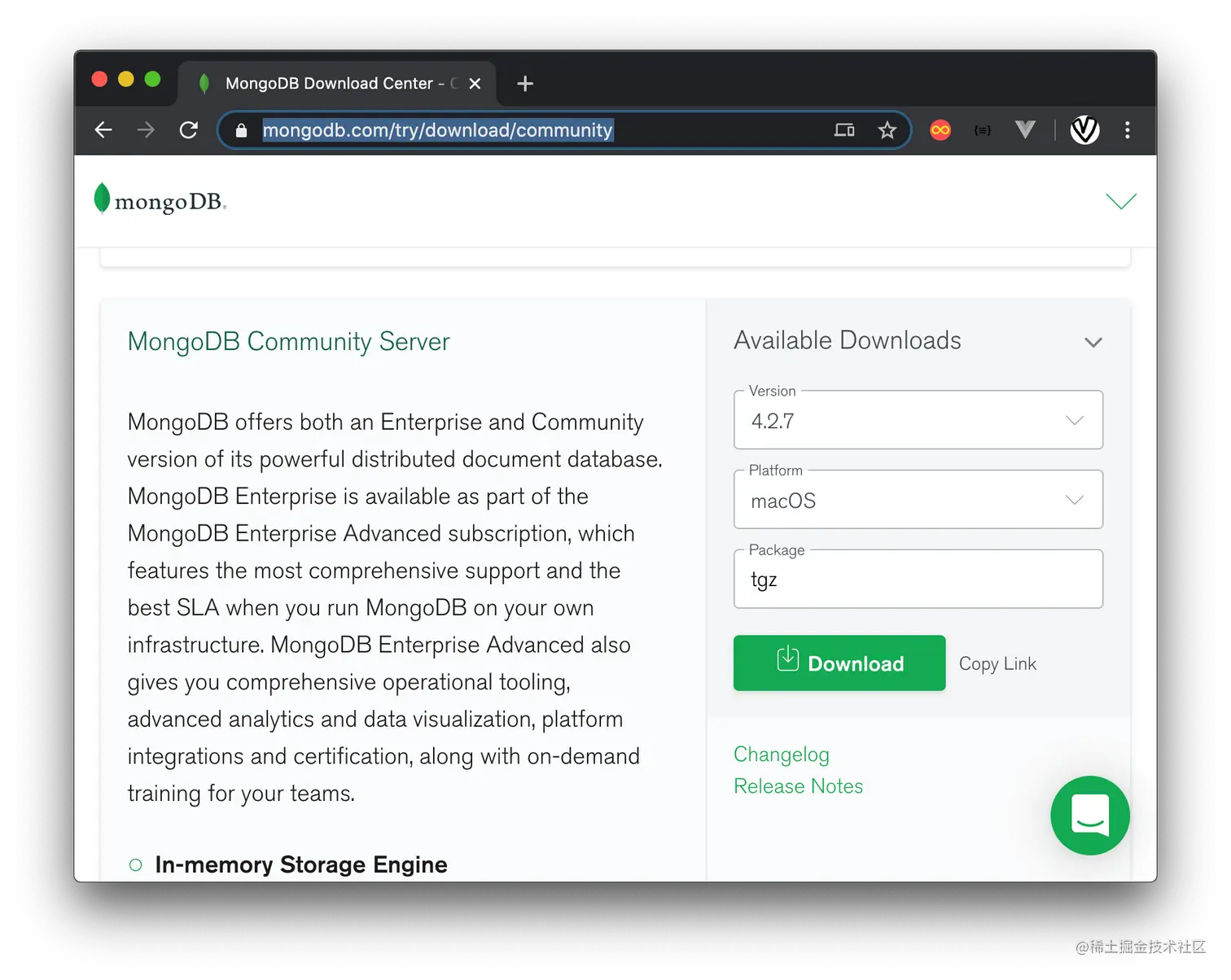The height and width of the screenshot is (980, 1231).
Task: Expand the green header chevron menu
Action: (x=1121, y=200)
